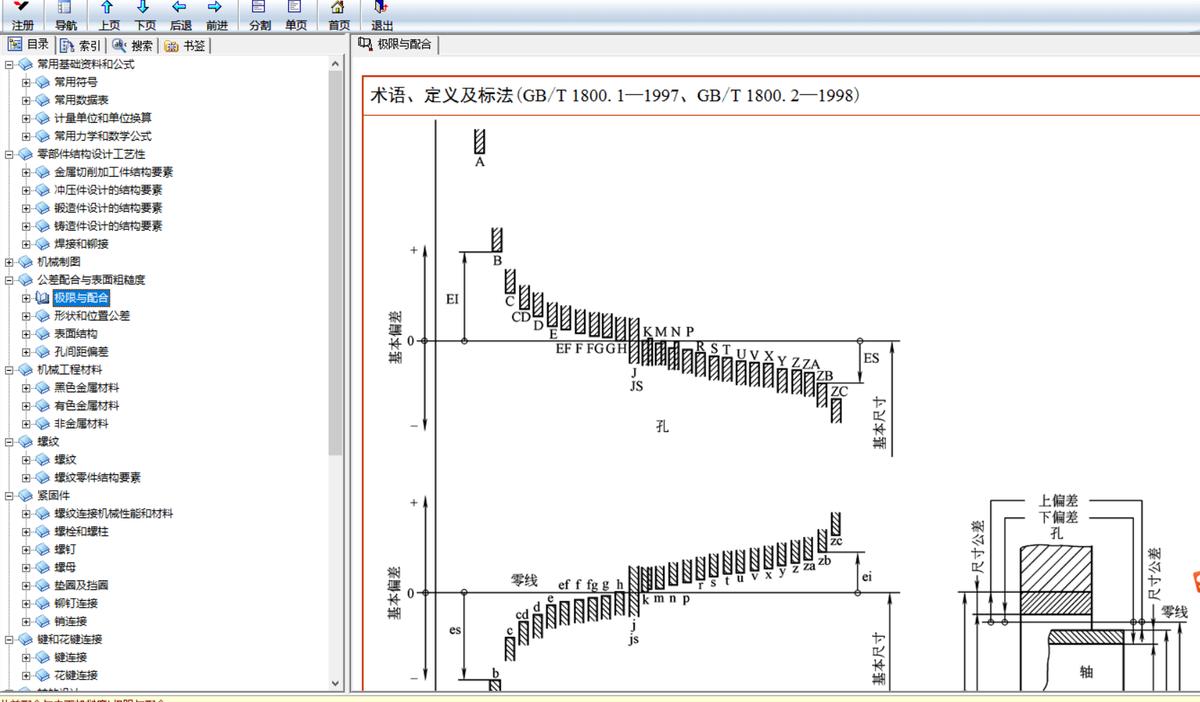
Task: Open the 书签 bookmarks tab
Action: (x=185, y=45)
